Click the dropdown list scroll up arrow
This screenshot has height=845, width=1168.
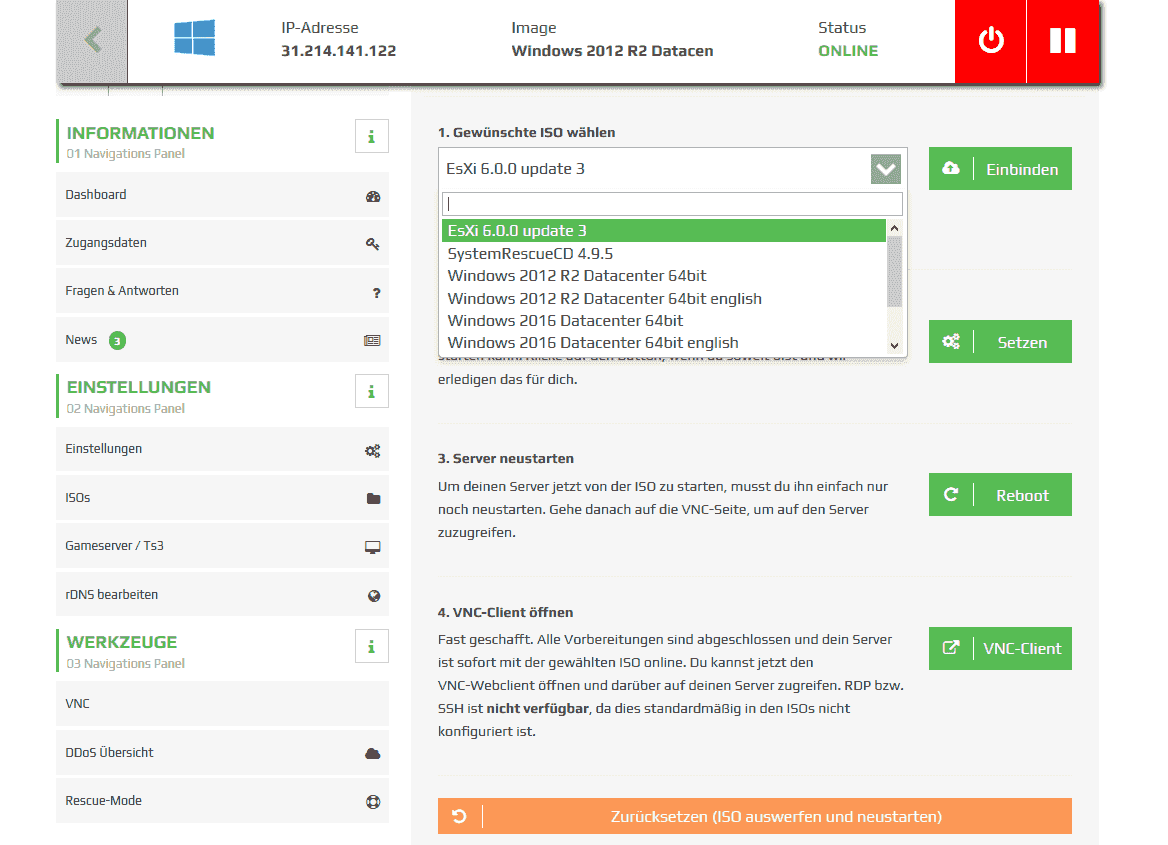click(x=895, y=228)
